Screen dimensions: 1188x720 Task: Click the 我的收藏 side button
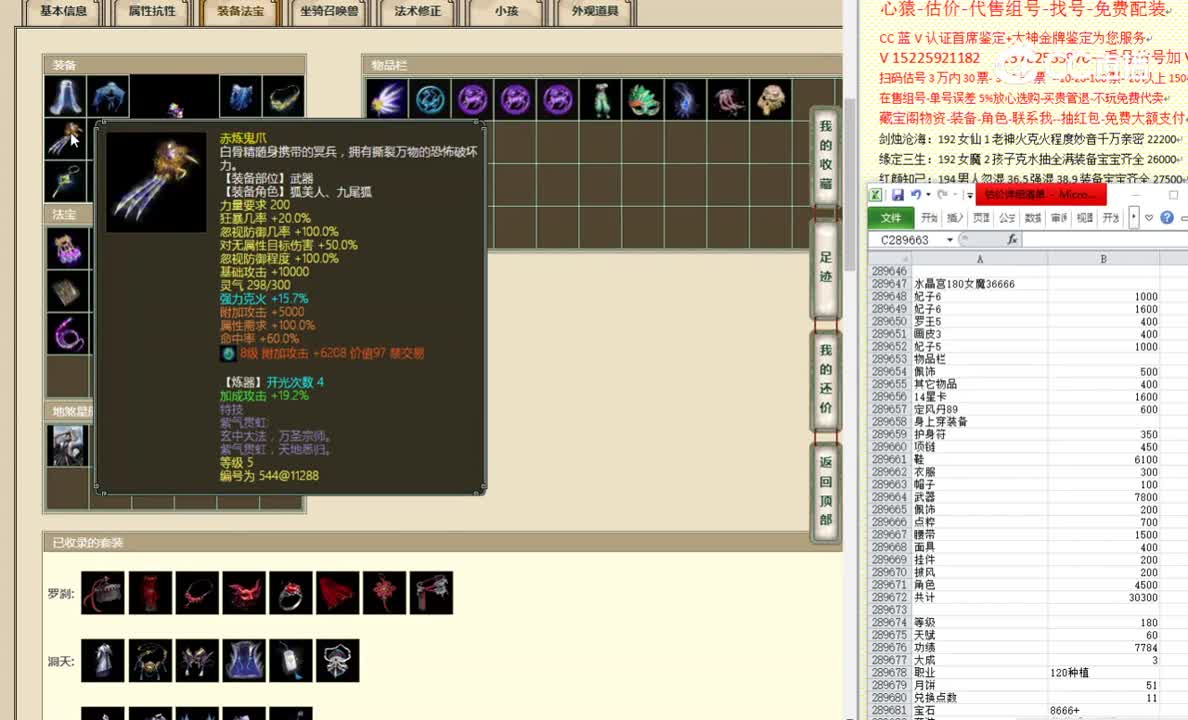826,155
